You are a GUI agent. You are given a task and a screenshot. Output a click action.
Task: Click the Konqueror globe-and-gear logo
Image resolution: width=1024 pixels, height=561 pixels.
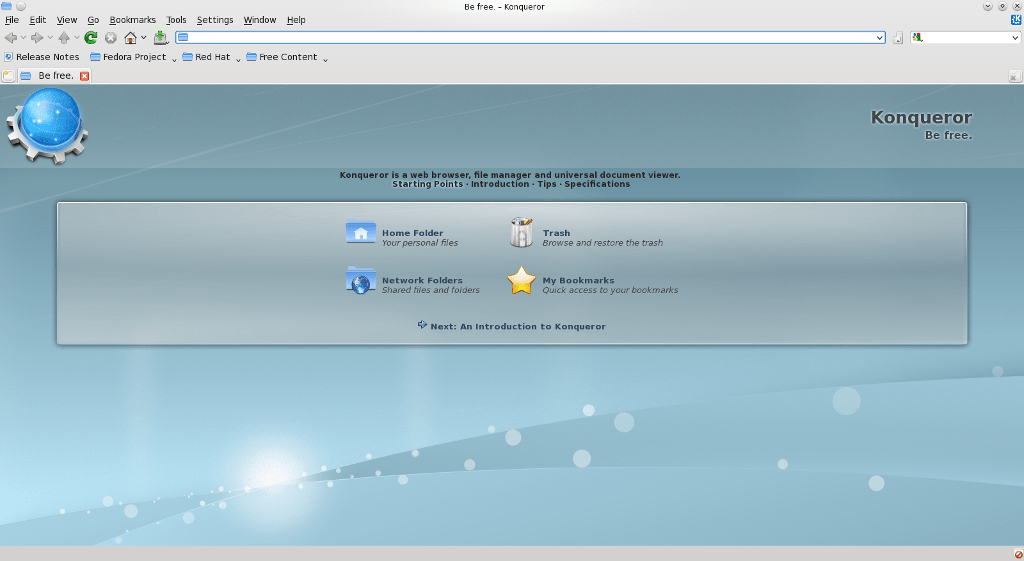(48, 126)
